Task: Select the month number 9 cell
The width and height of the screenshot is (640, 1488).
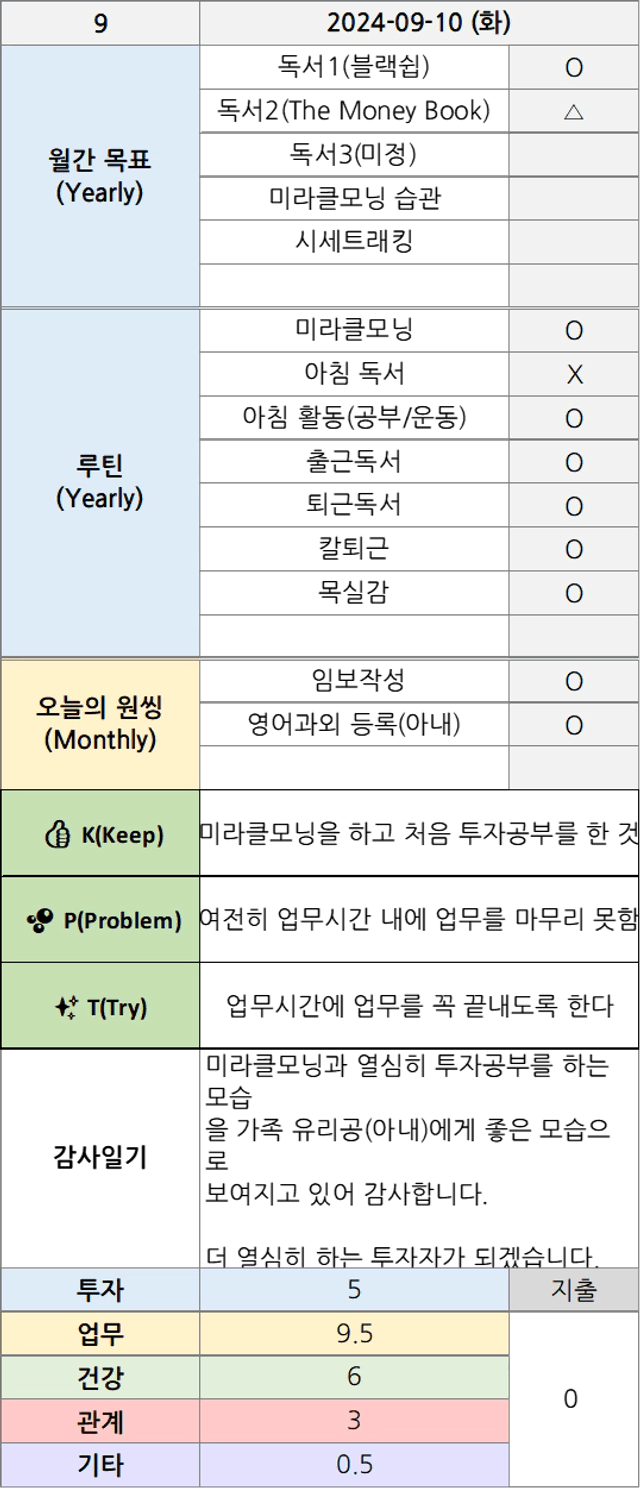Action: pyautogui.click(x=100, y=22)
